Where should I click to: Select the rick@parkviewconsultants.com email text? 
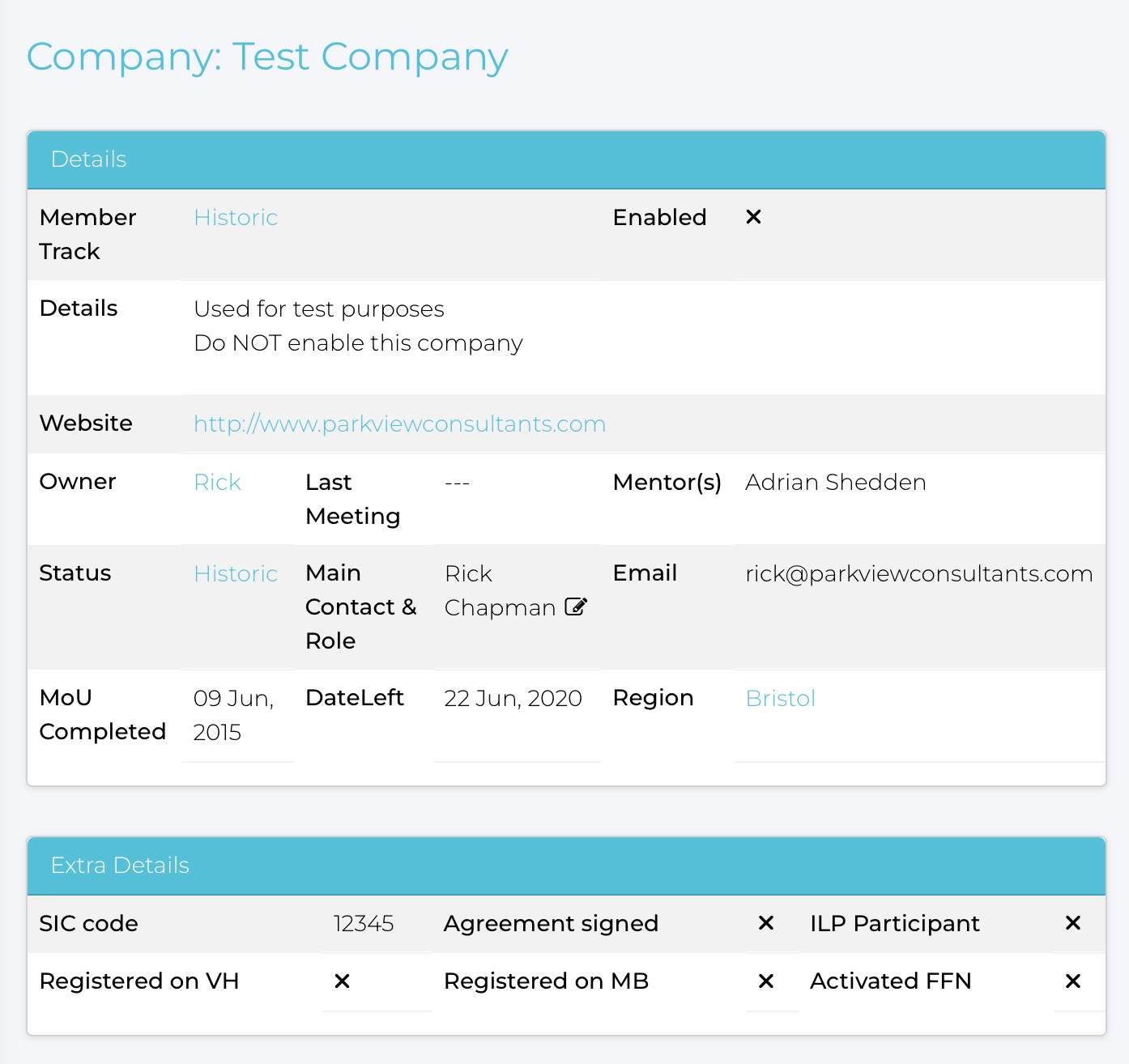918,574
